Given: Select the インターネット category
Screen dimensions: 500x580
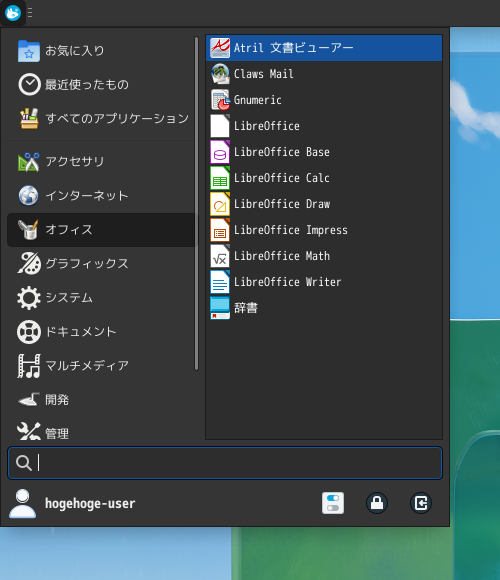Looking at the screenshot, I should point(101,196).
